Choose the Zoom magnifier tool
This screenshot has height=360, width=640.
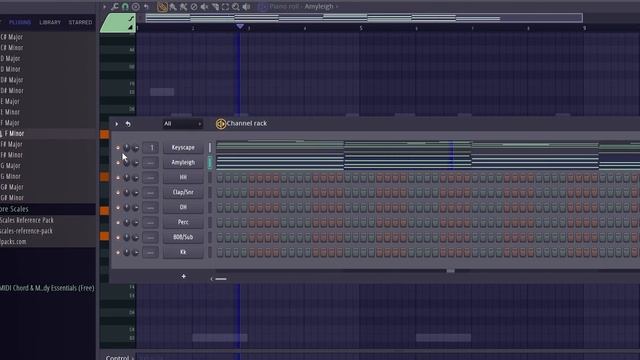(236, 7)
